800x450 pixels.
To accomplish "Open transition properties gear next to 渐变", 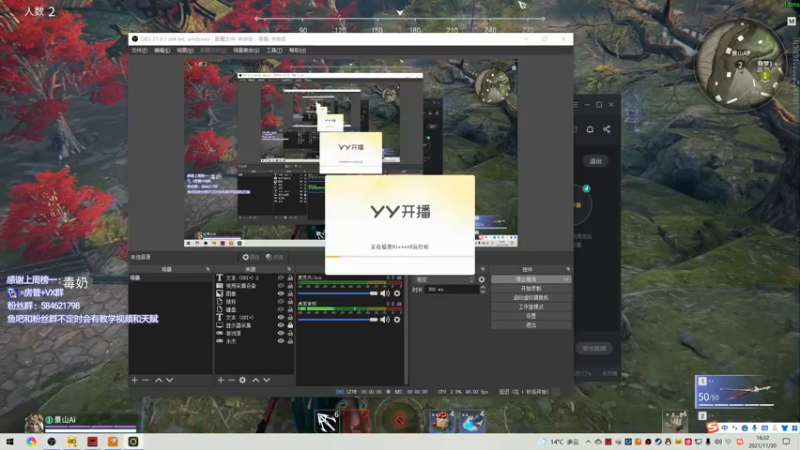I will coord(482,280).
